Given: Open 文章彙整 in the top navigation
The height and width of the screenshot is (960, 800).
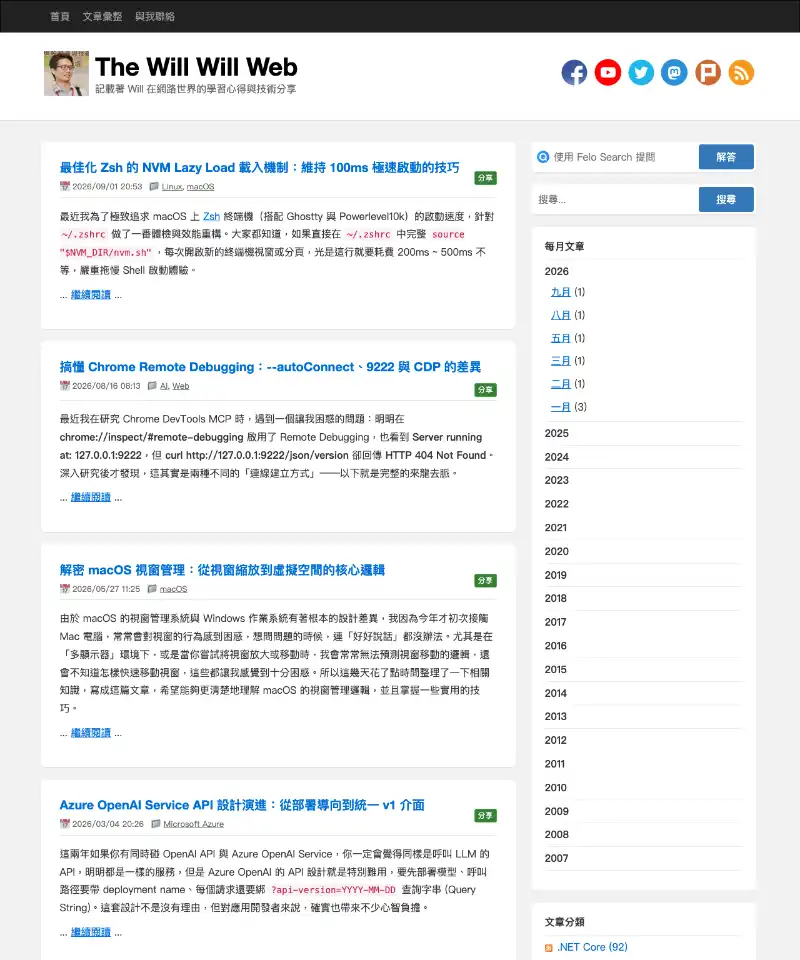Looking at the screenshot, I should pyautogui.click(x=102, y=17).
